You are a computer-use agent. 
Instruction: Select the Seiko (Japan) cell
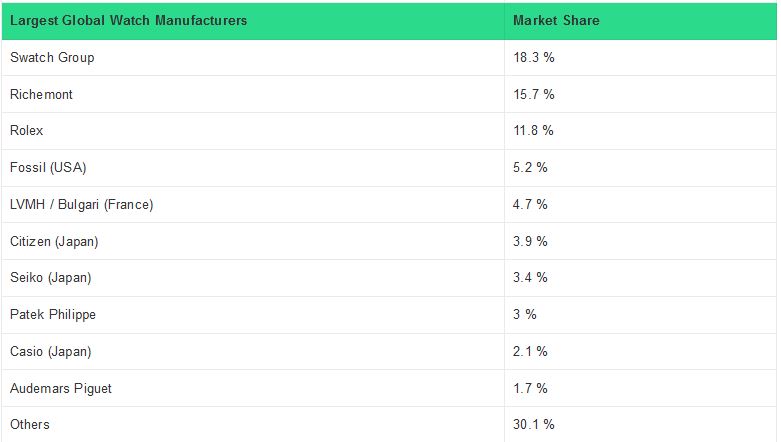(x=51, y=278)
